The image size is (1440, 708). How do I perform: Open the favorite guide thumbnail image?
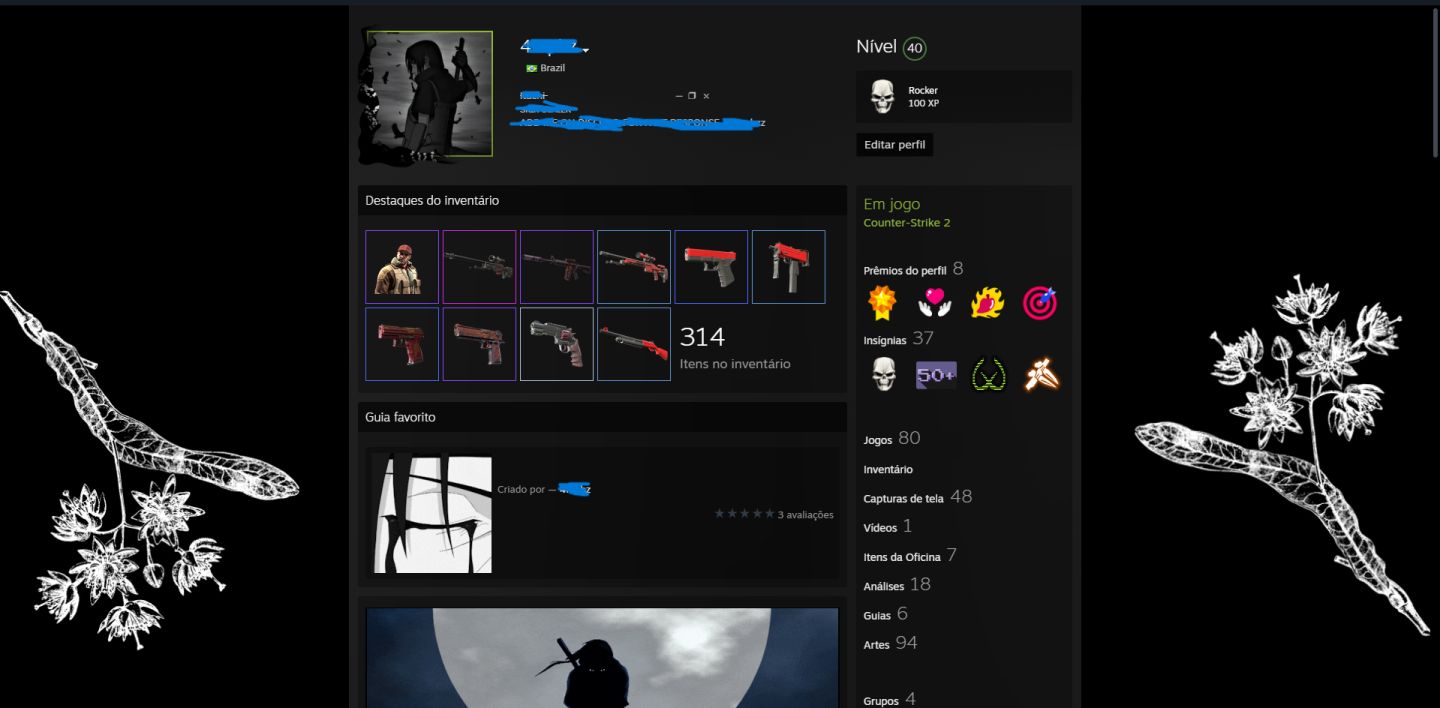coord(433,514)
